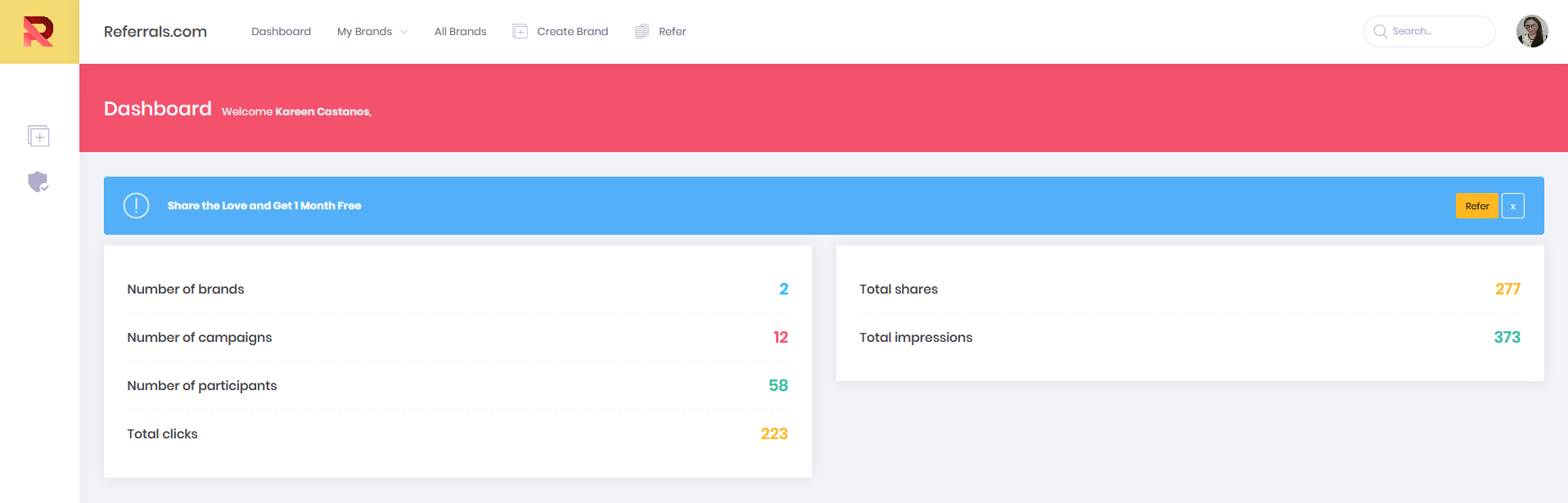This screenshot has width=1568, height=503.
Task: Focus the Search input field
Action: coord(1438,31)
